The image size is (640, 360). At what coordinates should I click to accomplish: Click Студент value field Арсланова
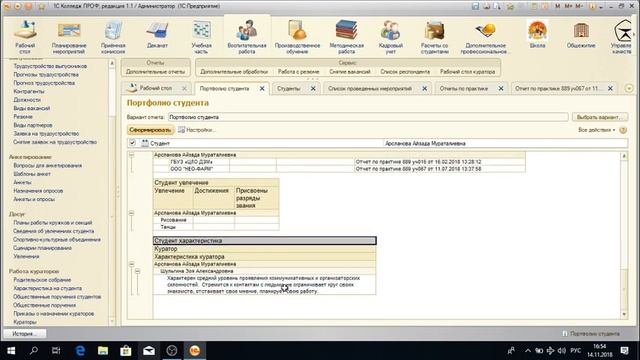point(505,143)
